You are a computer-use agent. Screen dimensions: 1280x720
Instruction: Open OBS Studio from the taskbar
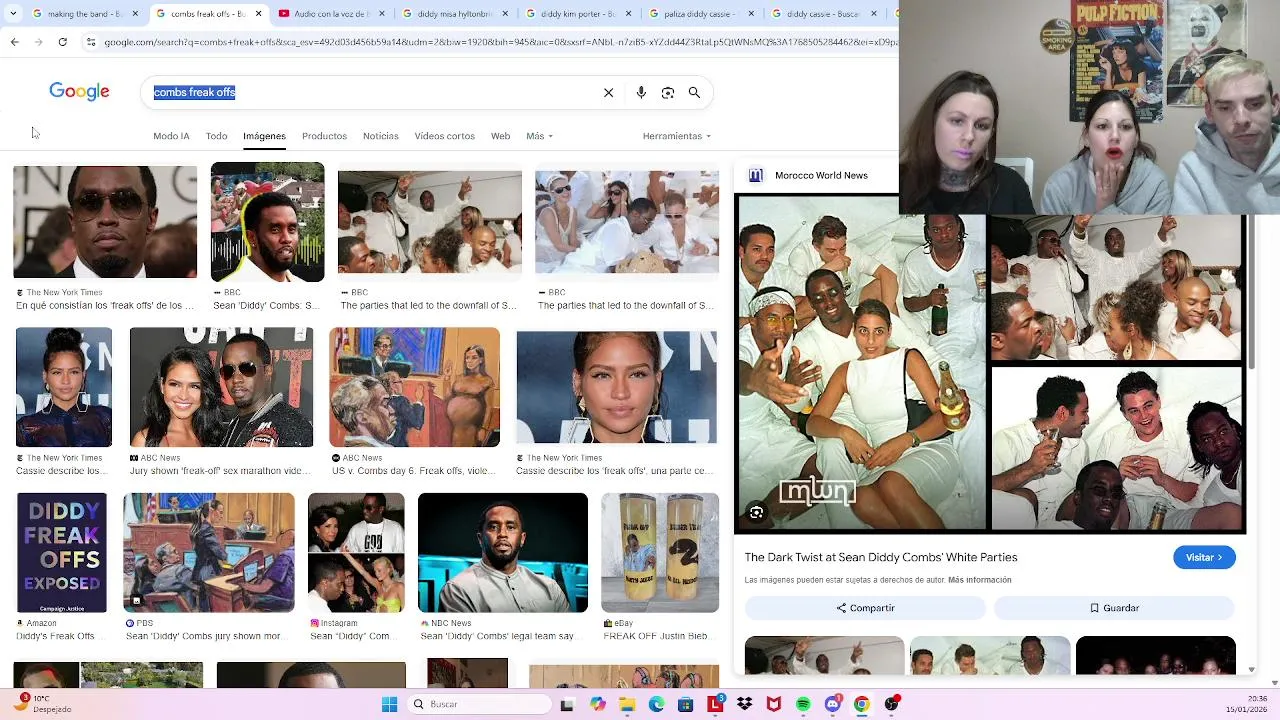coord(891,704)
